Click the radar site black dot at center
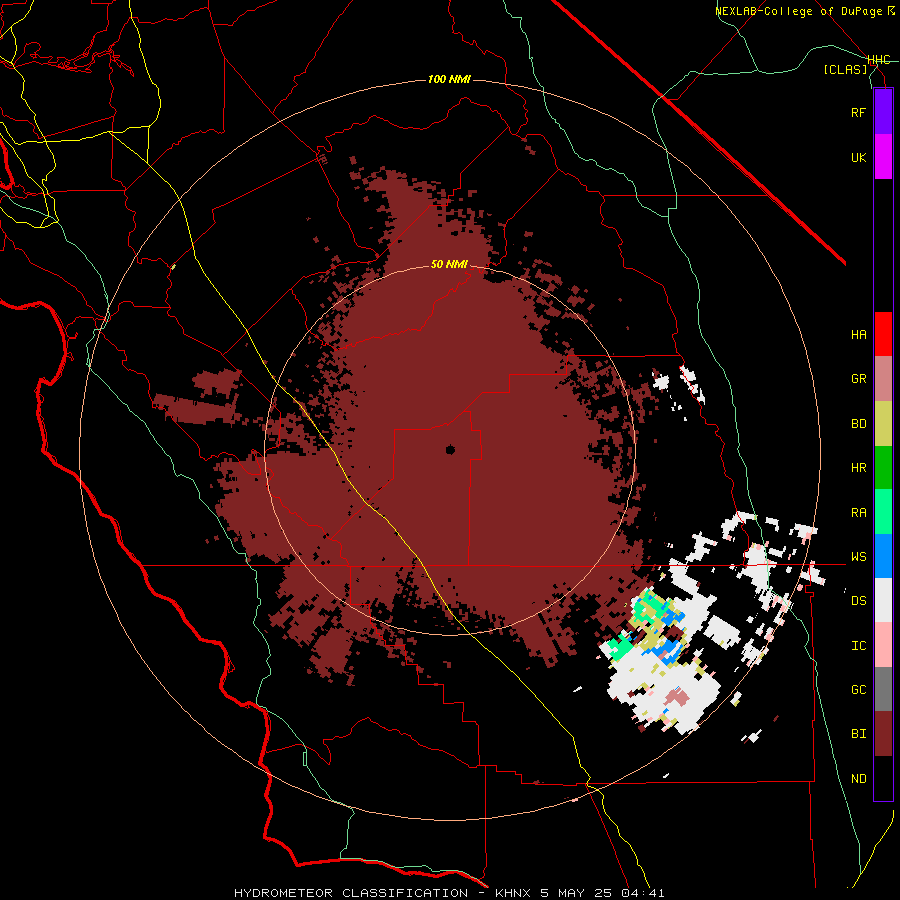The image size is (900, 900). (x=450, y=449)
